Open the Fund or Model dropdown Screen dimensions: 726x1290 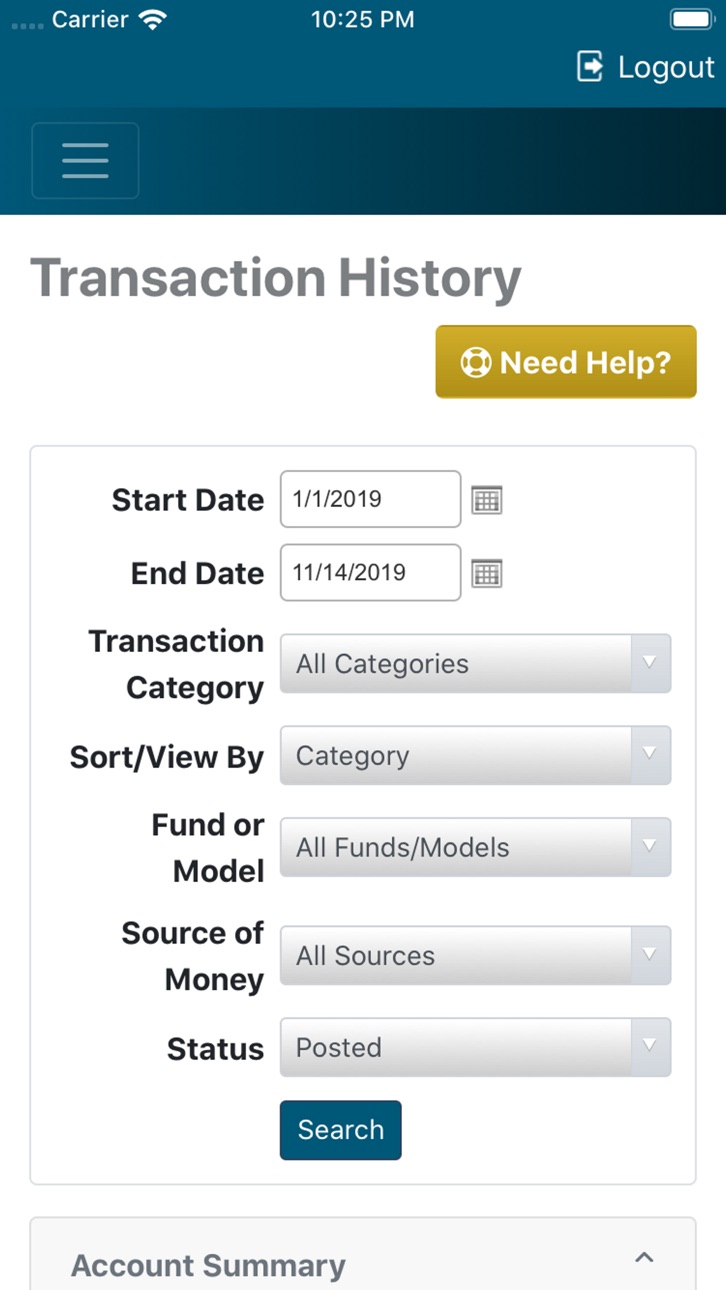coord(475,847)
